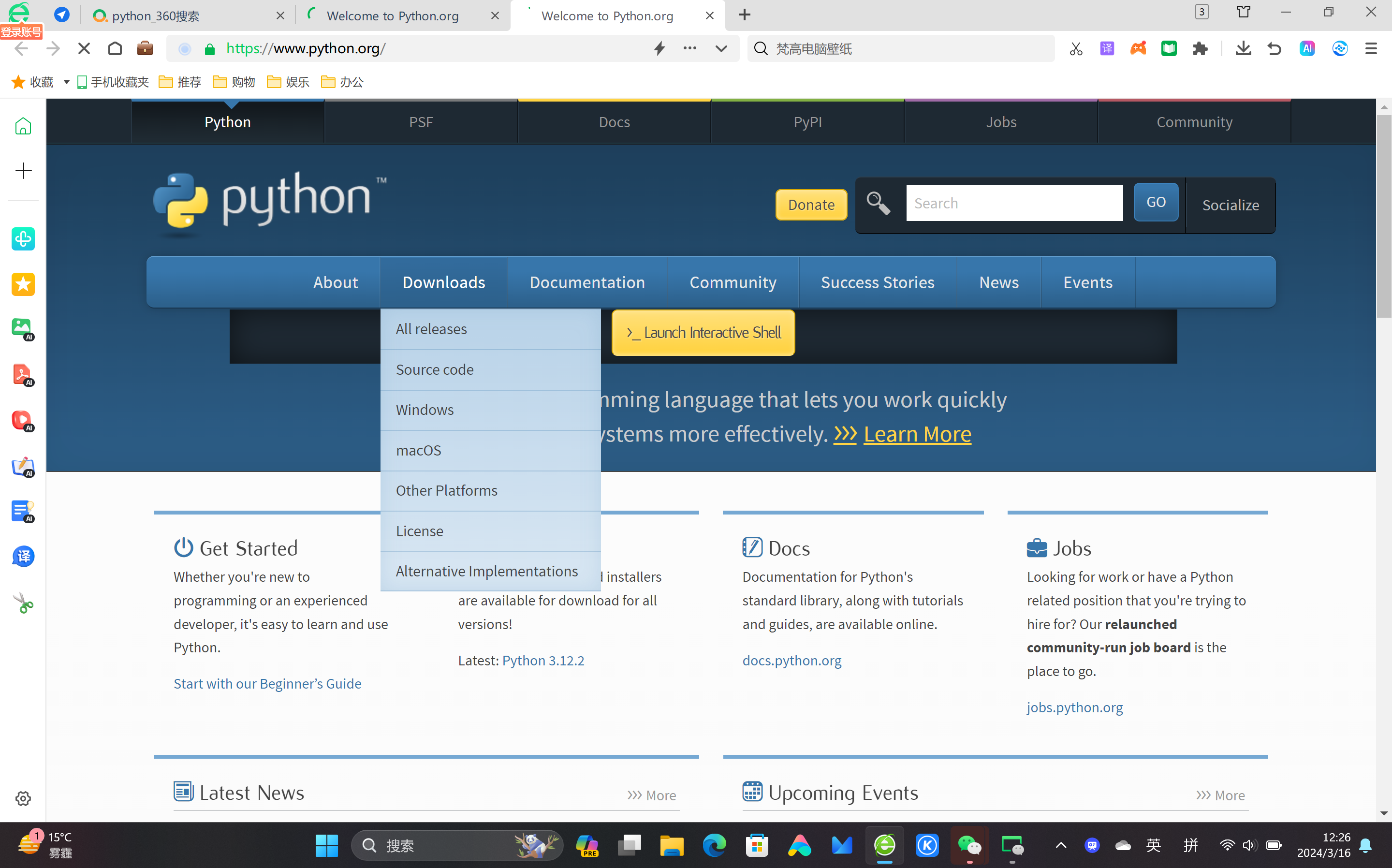Click the stop loading X button
This screenshot has width=1392, height=868.
84,49
